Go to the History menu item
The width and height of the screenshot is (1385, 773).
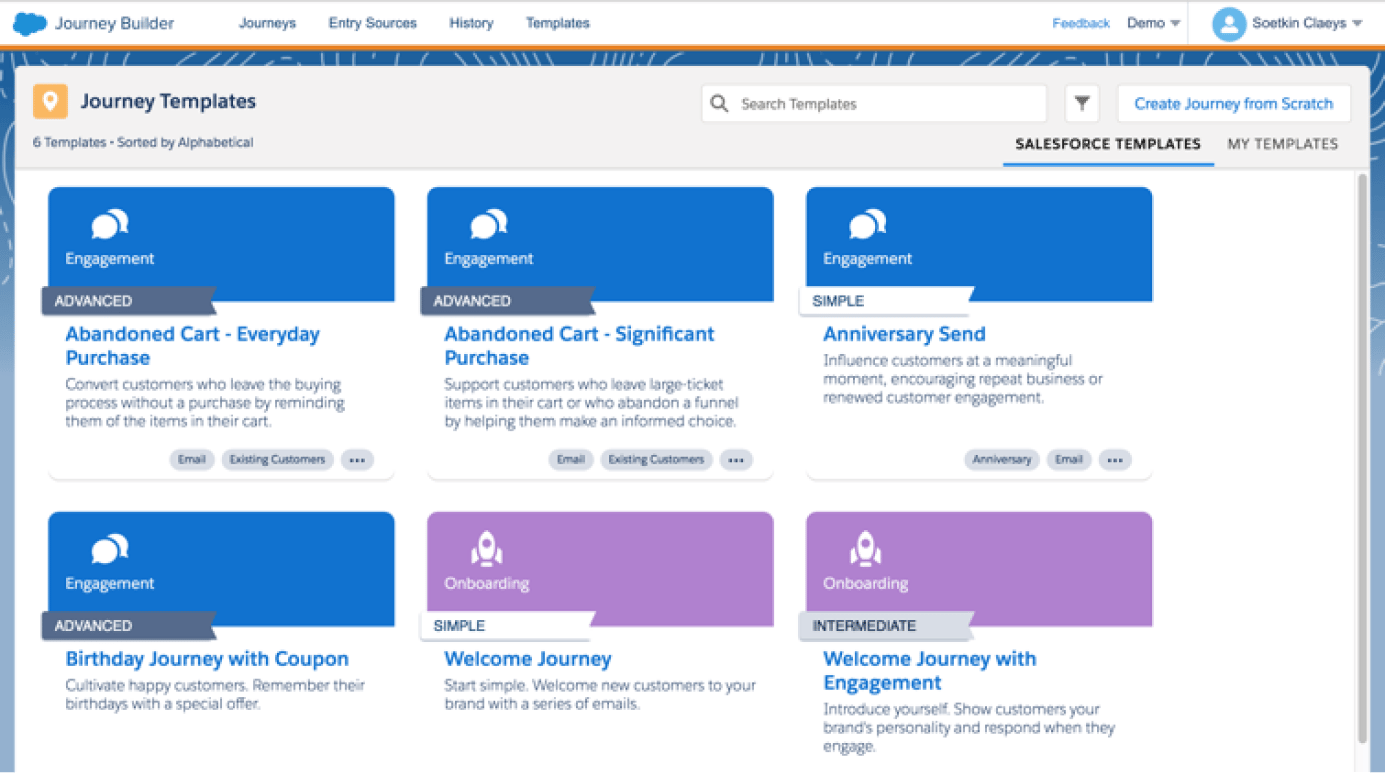tap(471, 23)
